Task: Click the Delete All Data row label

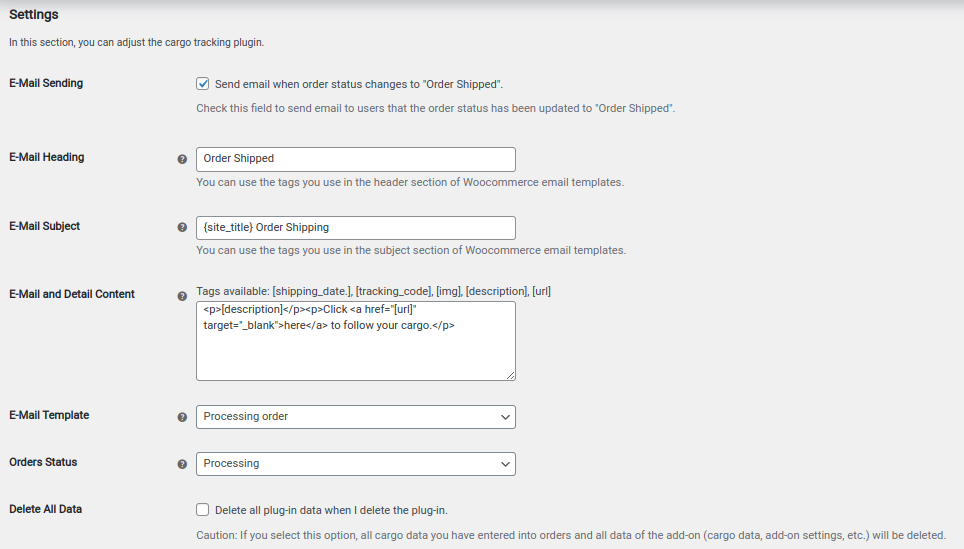Action: pyautogui.click(x=45, y=509)
